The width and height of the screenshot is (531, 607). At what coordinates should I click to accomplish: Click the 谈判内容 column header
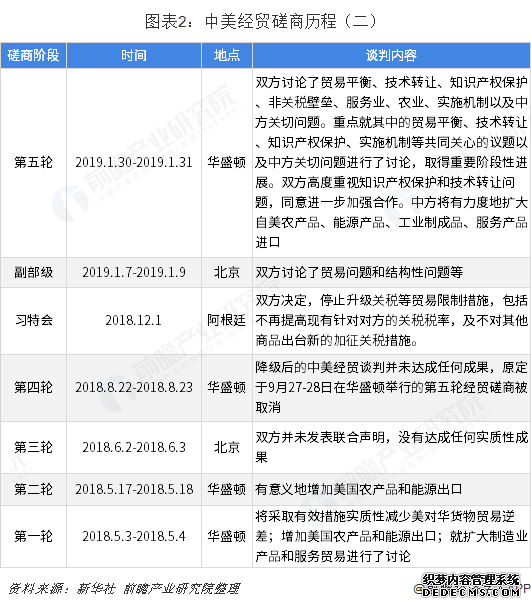tap(391, 55)
